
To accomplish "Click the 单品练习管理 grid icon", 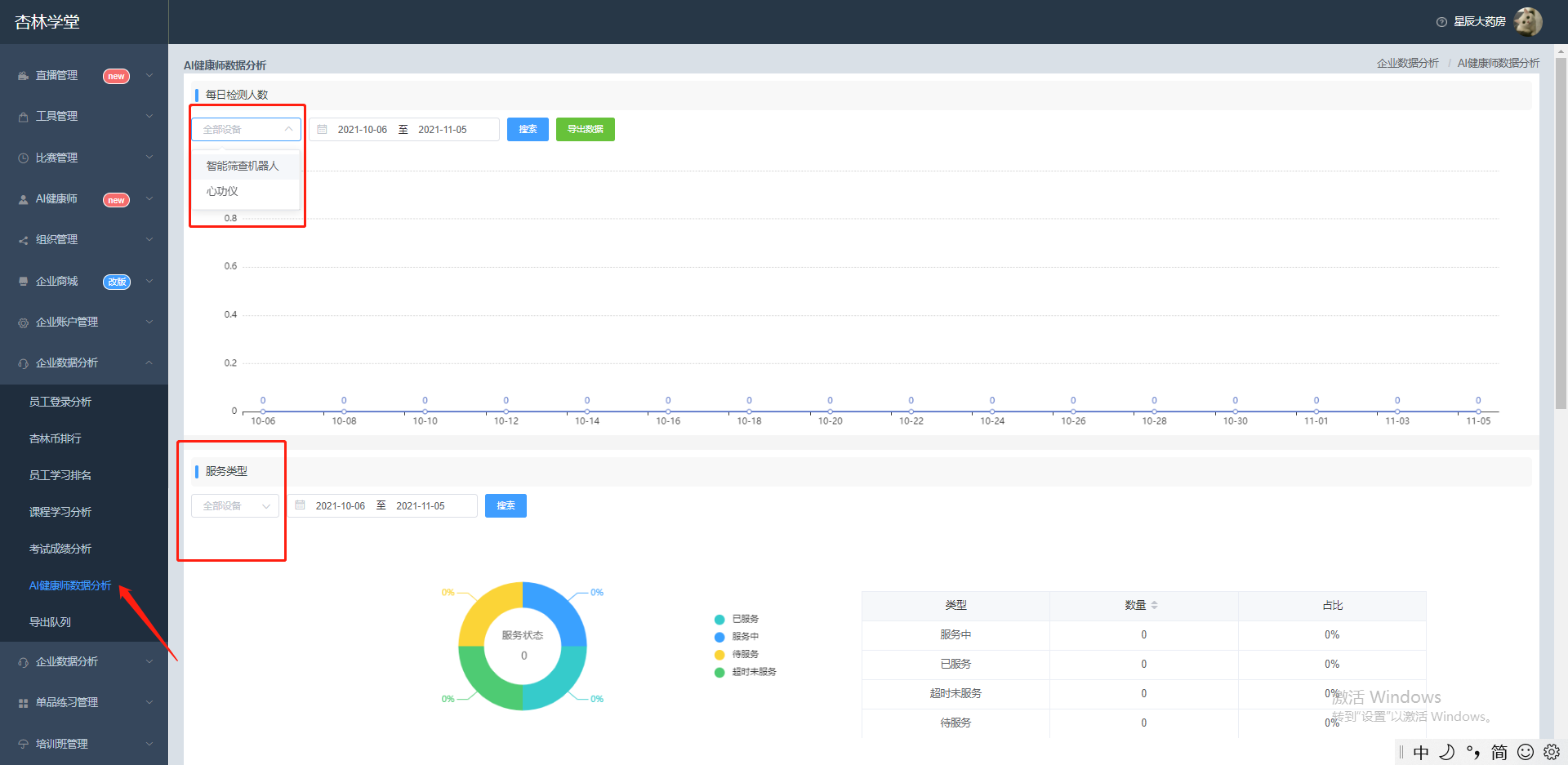I will (23, 703).
